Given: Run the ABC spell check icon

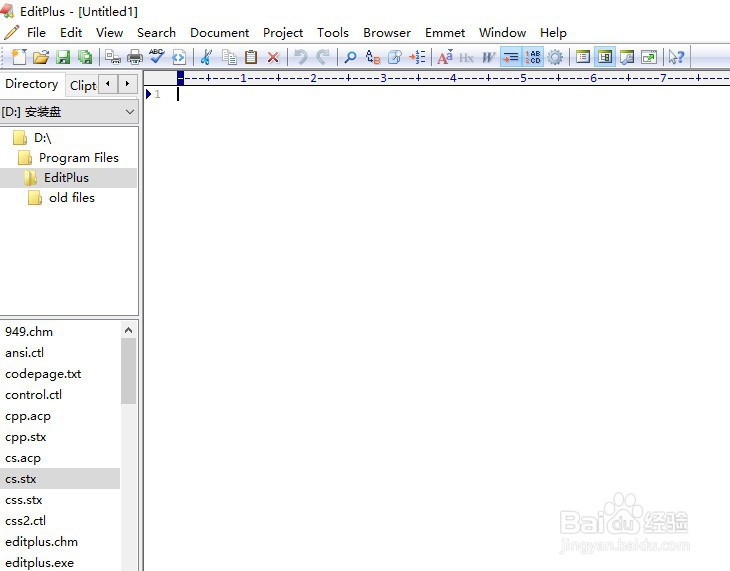Looking at the screenshot, I should [x=157, y=57].
